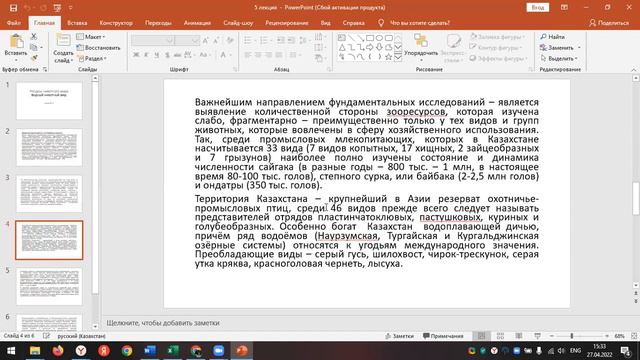Viewport: 640px width, 360px height.
Task: Switch to the Insert (Вставка) tab
Action: [x=77, y=23]
